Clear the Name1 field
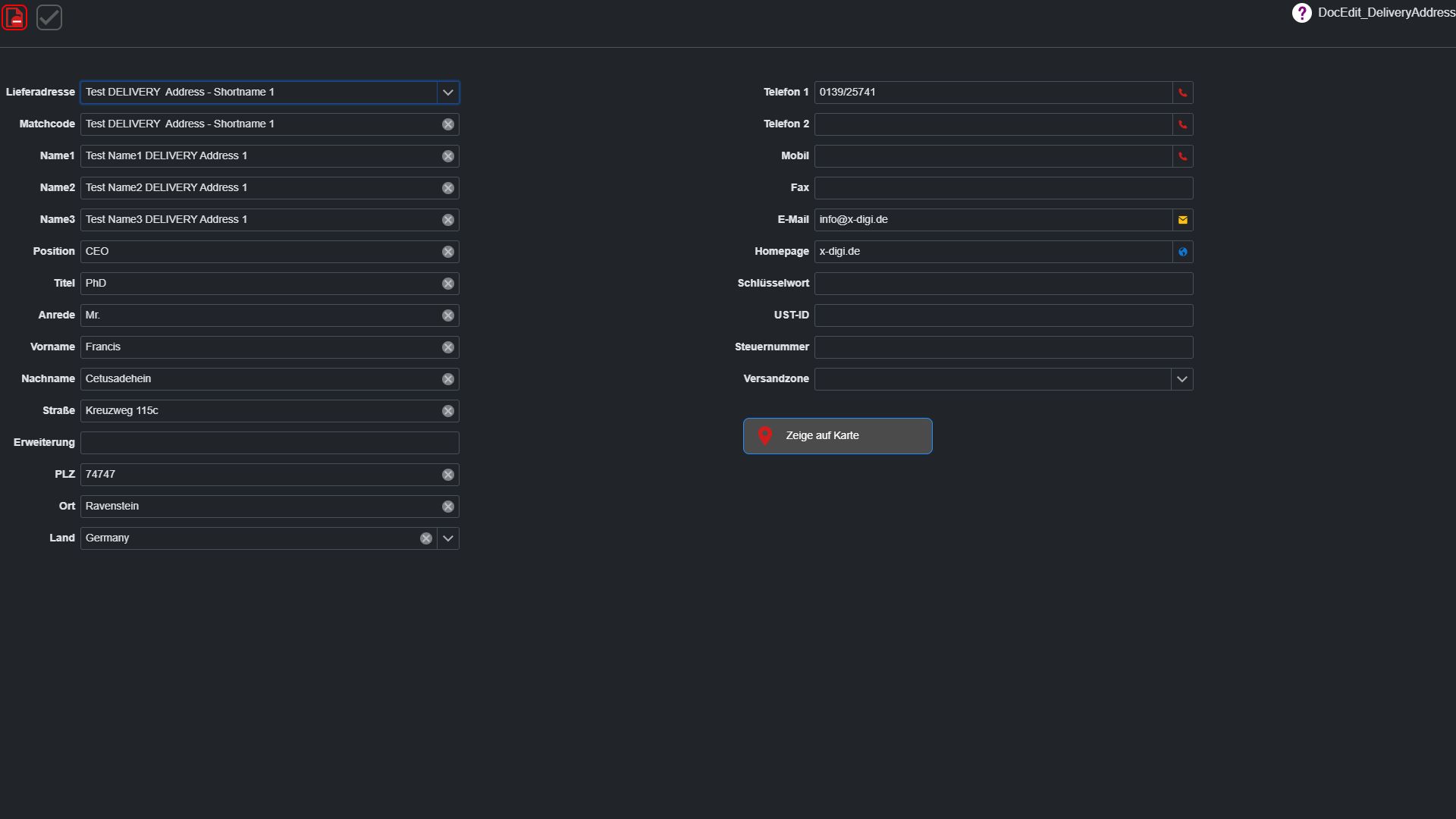The height and width of the screenshot is (819, 1456). [x=448, y=156]
